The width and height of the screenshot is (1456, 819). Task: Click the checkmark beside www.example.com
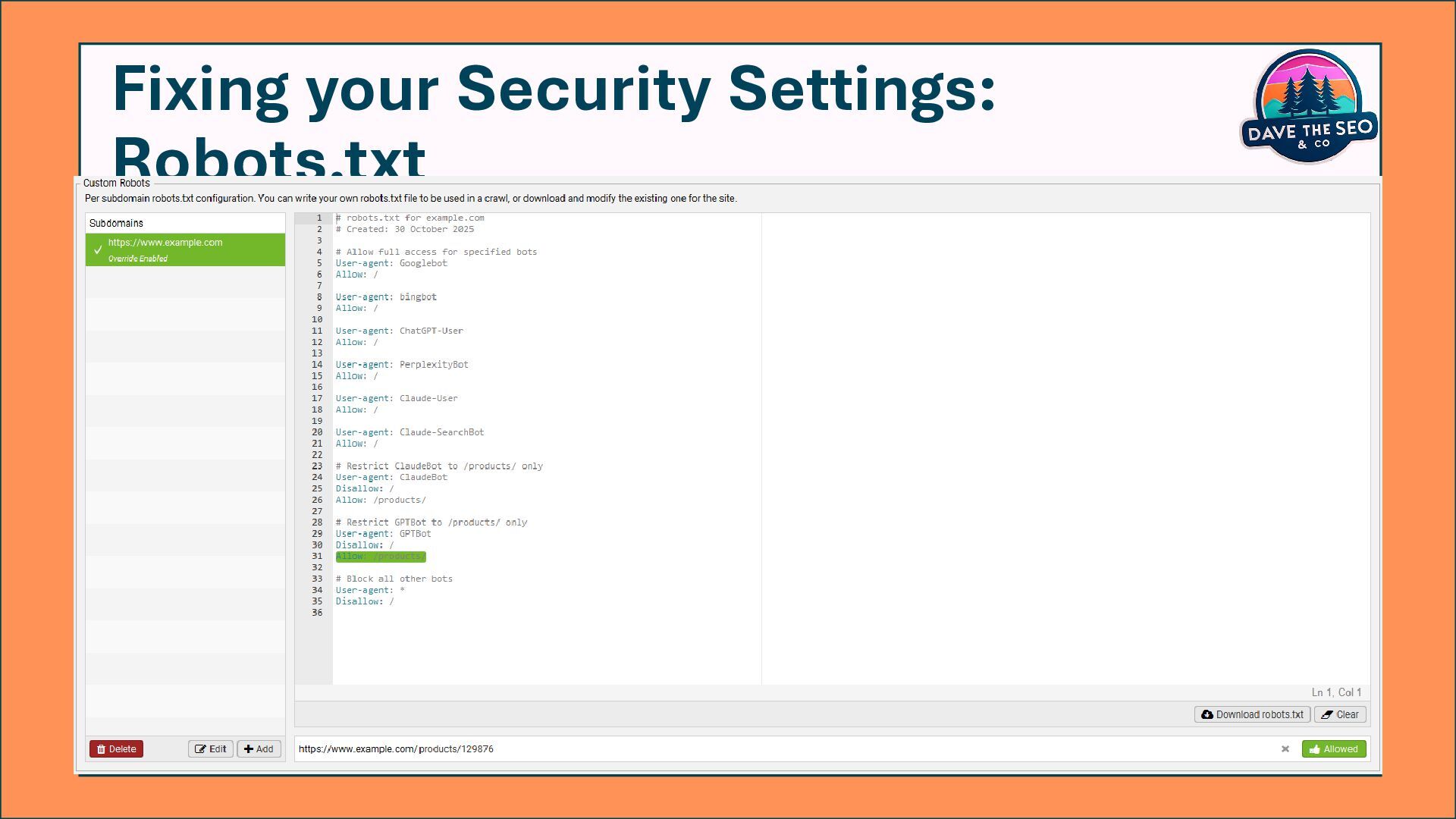[98, 249]
